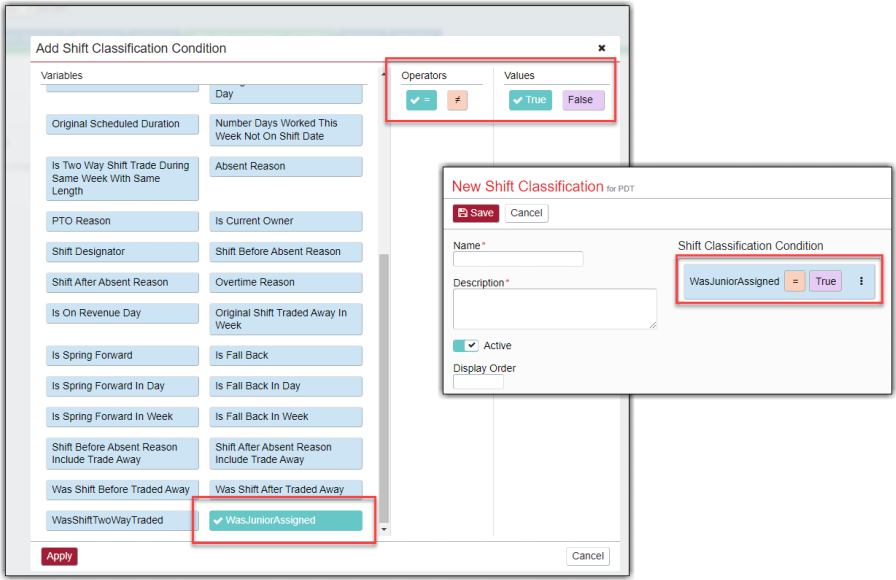Screen dimensions: 896x580
Task: Cancel the New Shift Classification form
Action: pyautogui.click(x=526, y=213)
